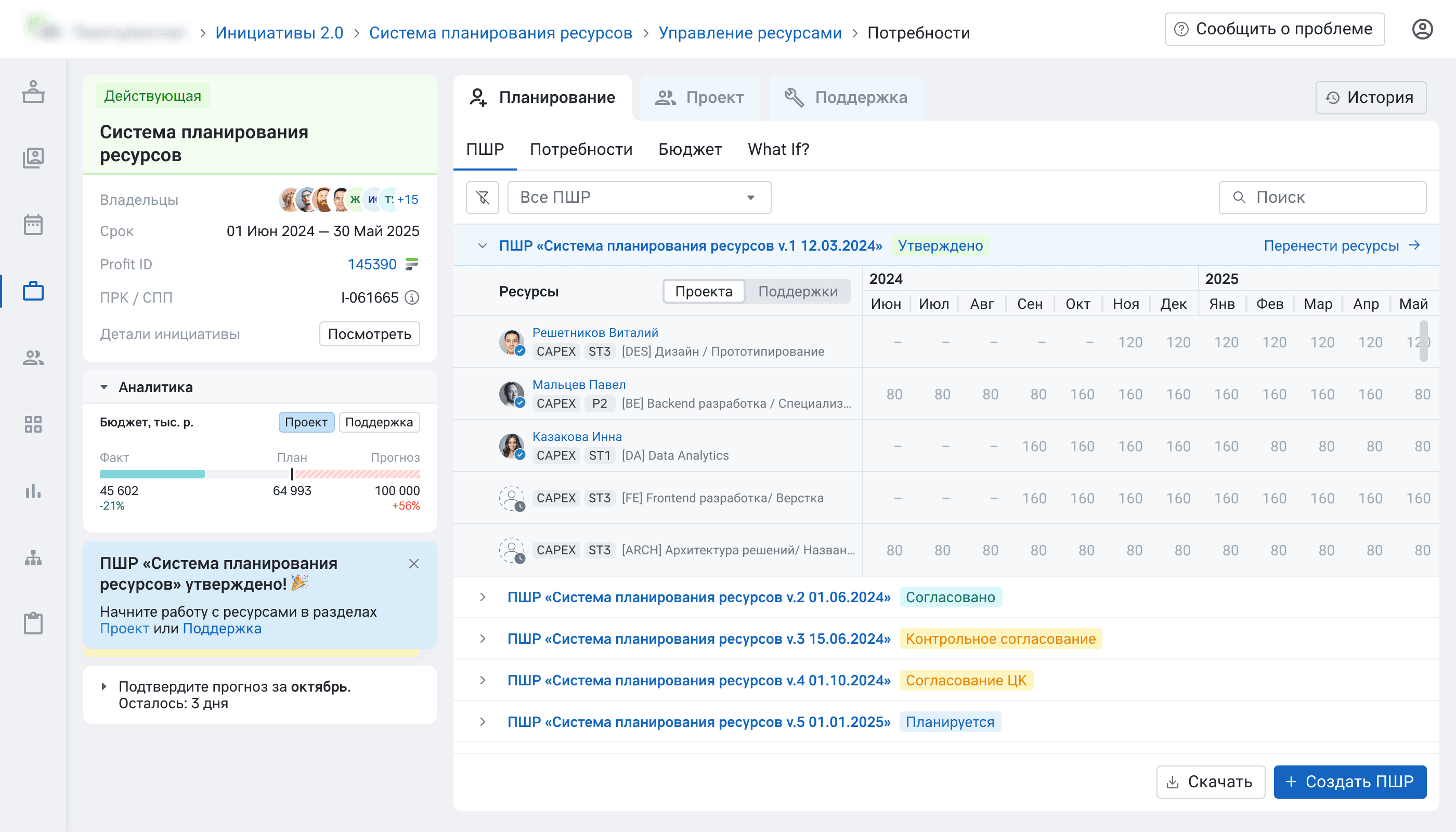Click the briefcase icon in sidebar
The image size is (1456, 832).
point(33,291)
